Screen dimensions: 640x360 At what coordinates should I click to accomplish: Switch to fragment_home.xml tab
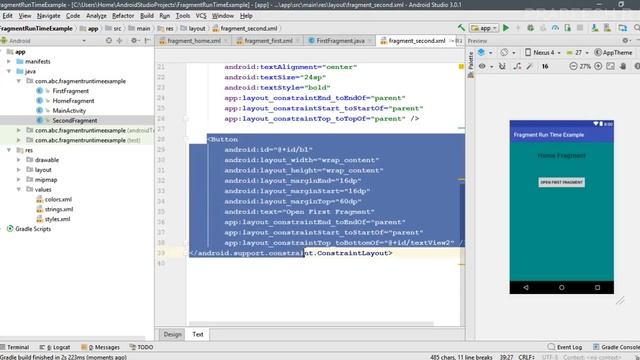pyautogui.click(x=194, y=41)
